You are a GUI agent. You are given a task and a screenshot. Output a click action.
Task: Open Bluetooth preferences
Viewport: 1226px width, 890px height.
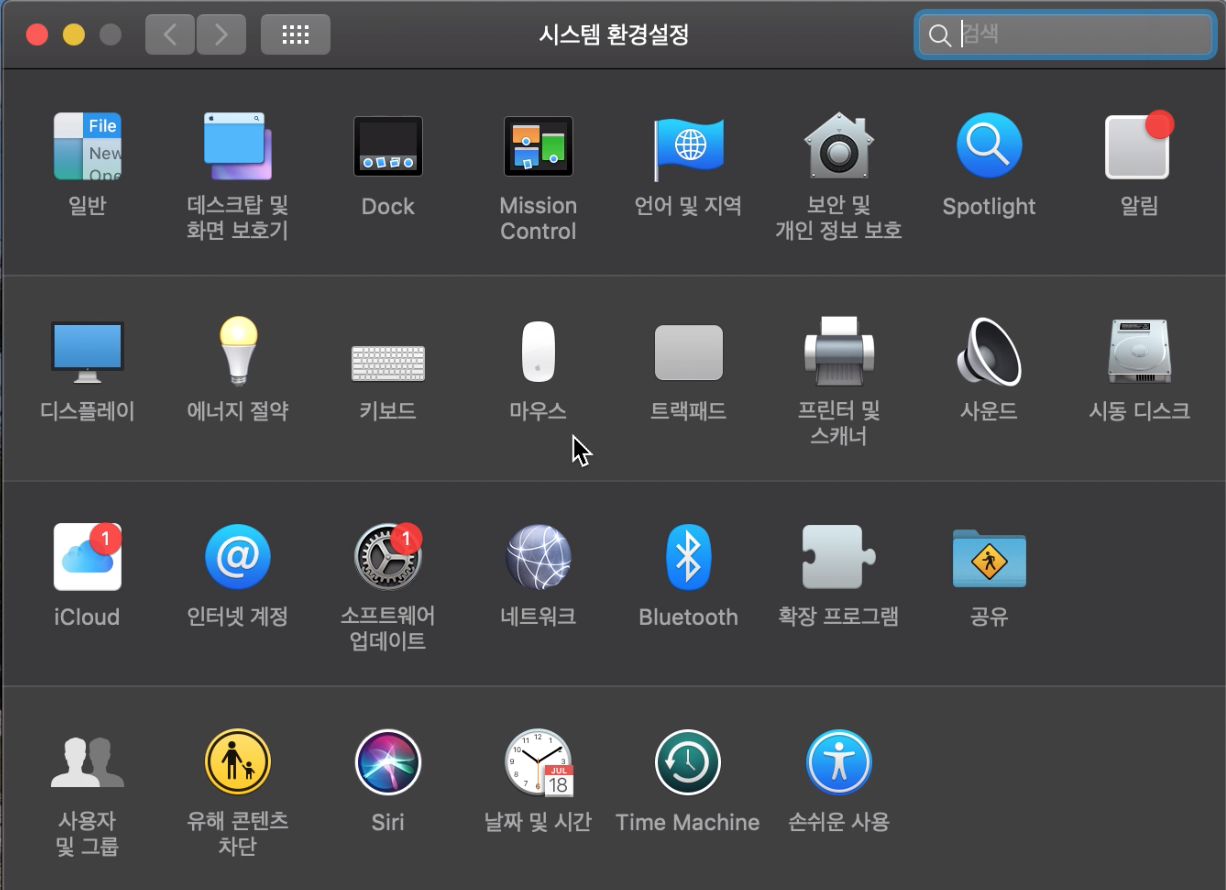point(688,557)
